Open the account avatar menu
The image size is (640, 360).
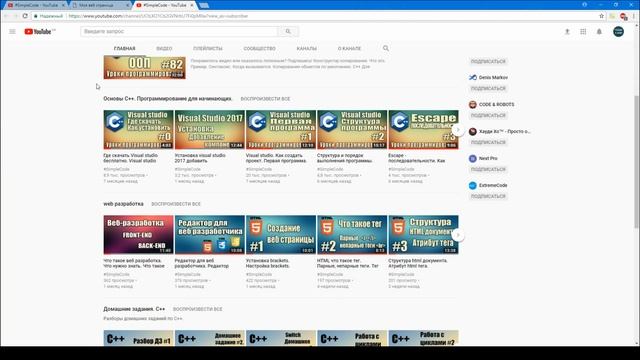(618, 31)
